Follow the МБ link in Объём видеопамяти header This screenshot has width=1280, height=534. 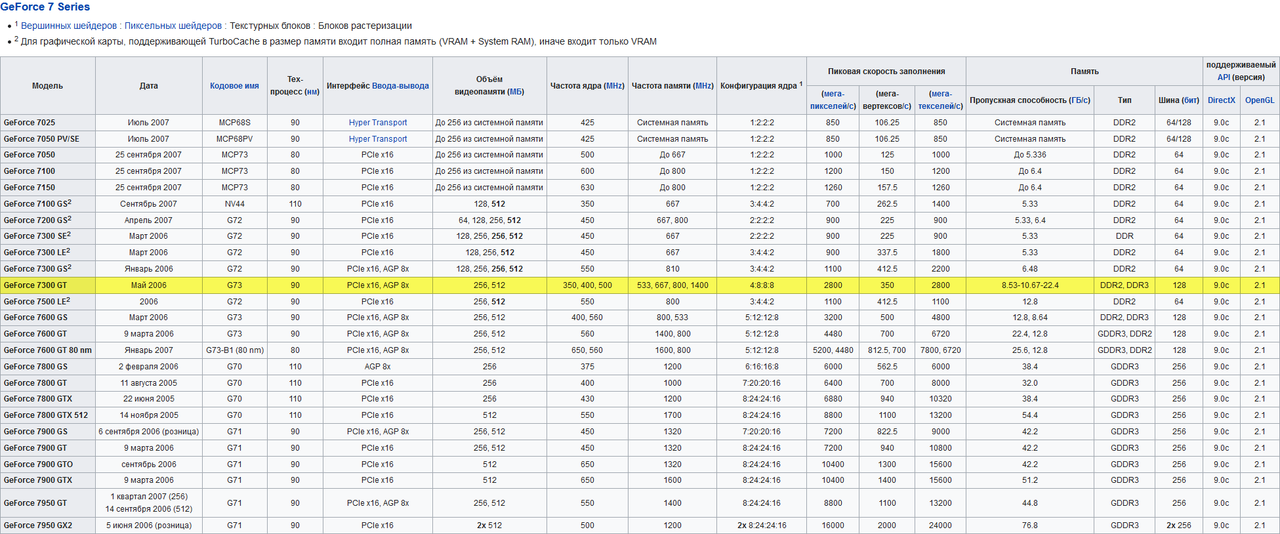(516, 92)
